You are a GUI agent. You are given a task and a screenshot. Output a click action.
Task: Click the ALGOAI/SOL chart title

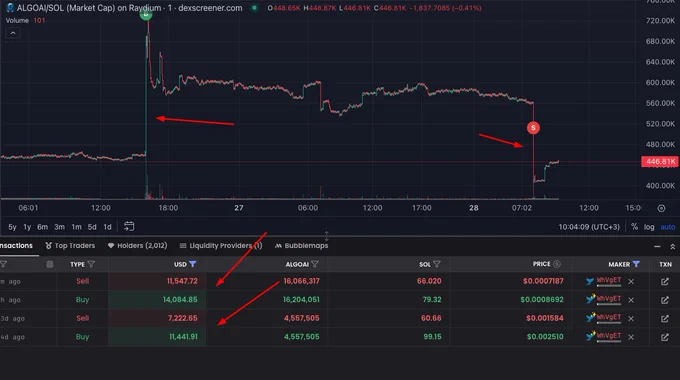(129, 8)
